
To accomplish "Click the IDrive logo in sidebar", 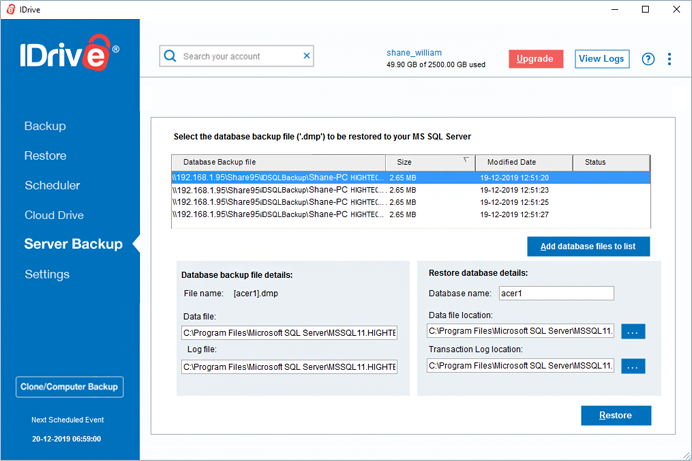I will (69, 53).
